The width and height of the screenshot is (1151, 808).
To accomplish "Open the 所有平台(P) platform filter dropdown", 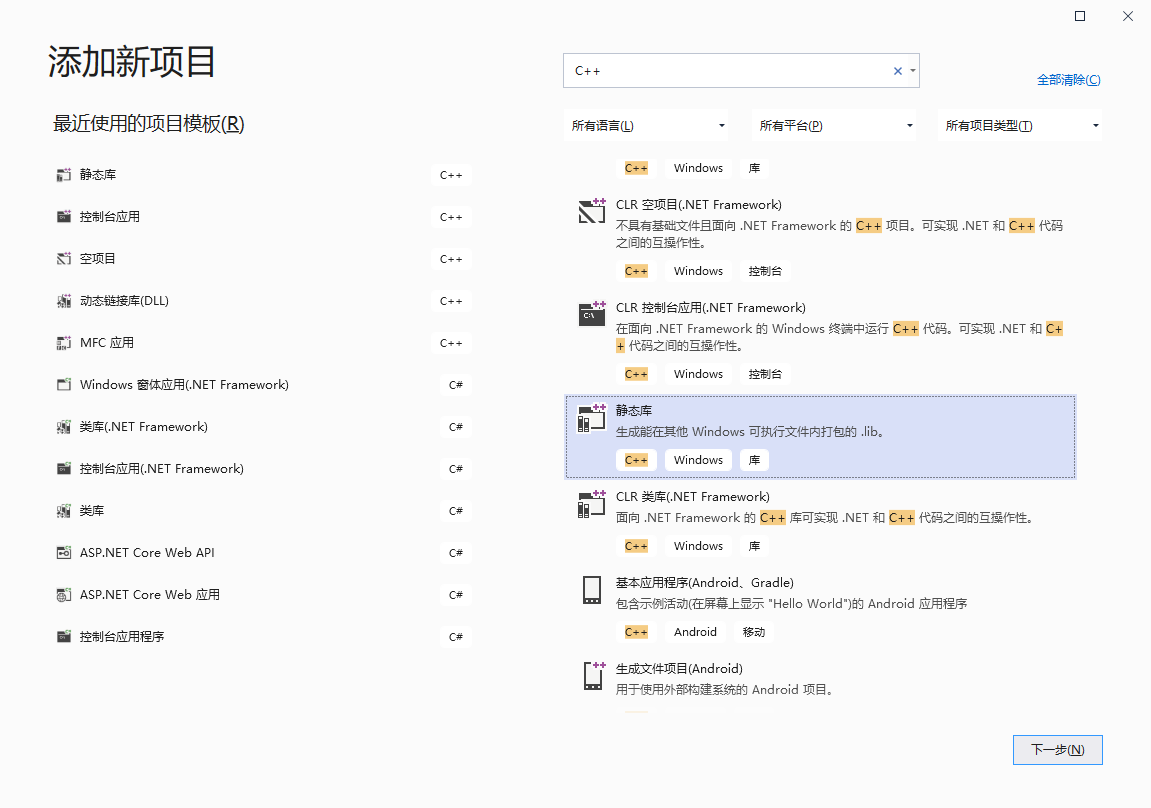I will click(x=836, y=125).
